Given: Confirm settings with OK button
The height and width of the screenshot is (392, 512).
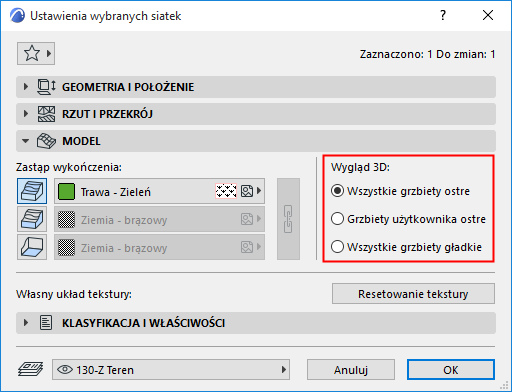Looking at the screenshot, I should 451,370.
